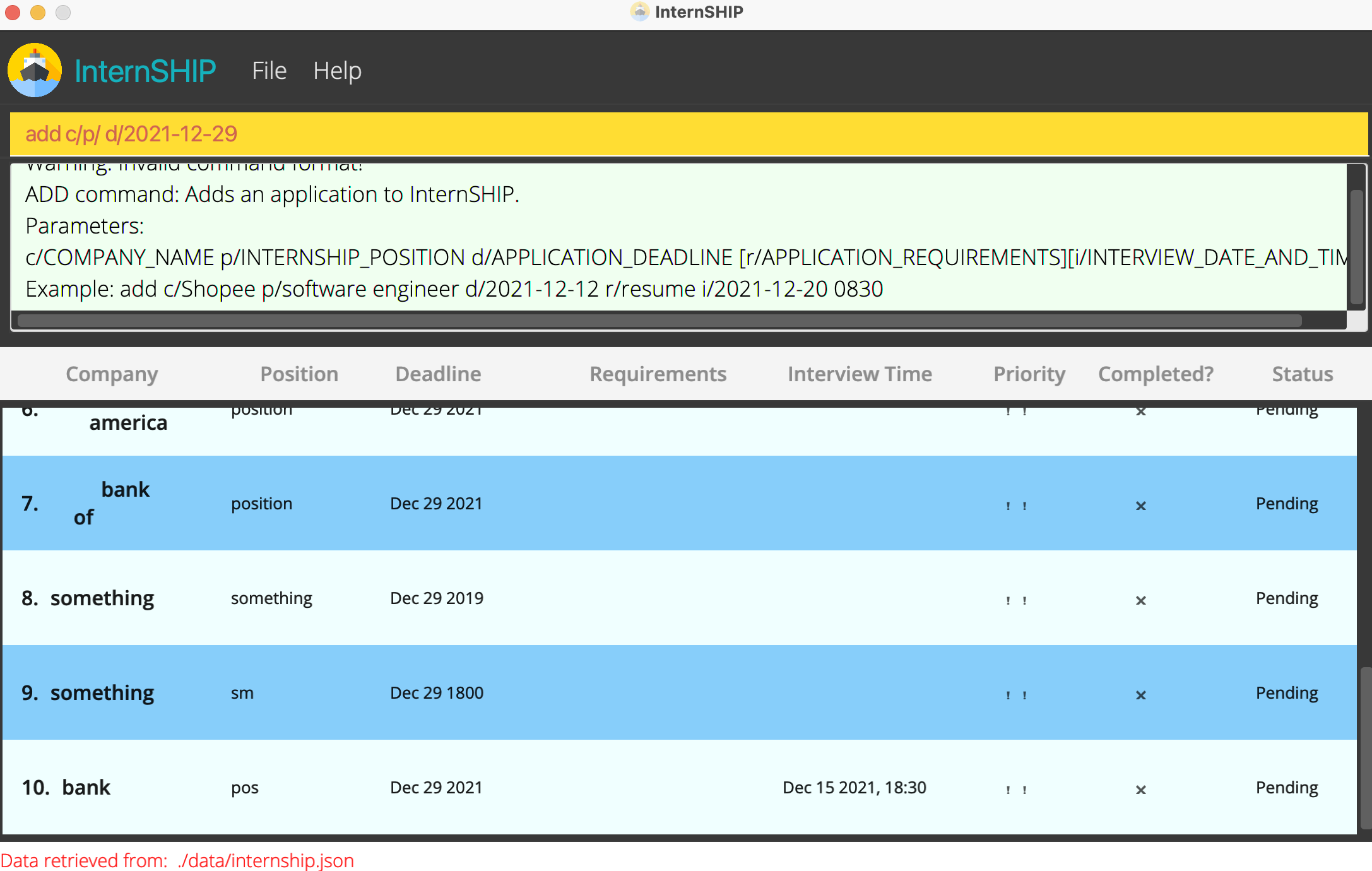Click the command input field with add command
1372x871 pixels.
point(688,134)
